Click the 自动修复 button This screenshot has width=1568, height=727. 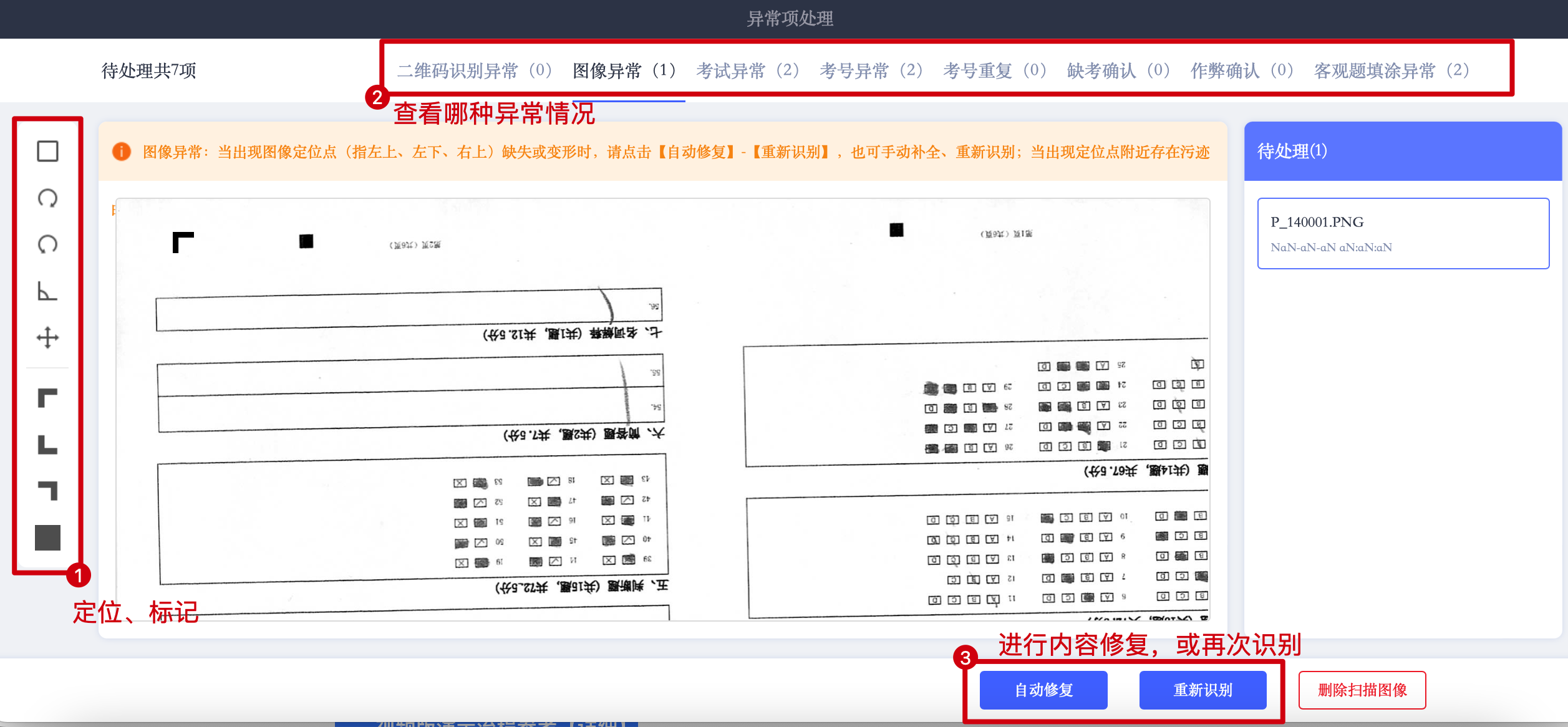pyautogui.click(x=1043, y=690)
